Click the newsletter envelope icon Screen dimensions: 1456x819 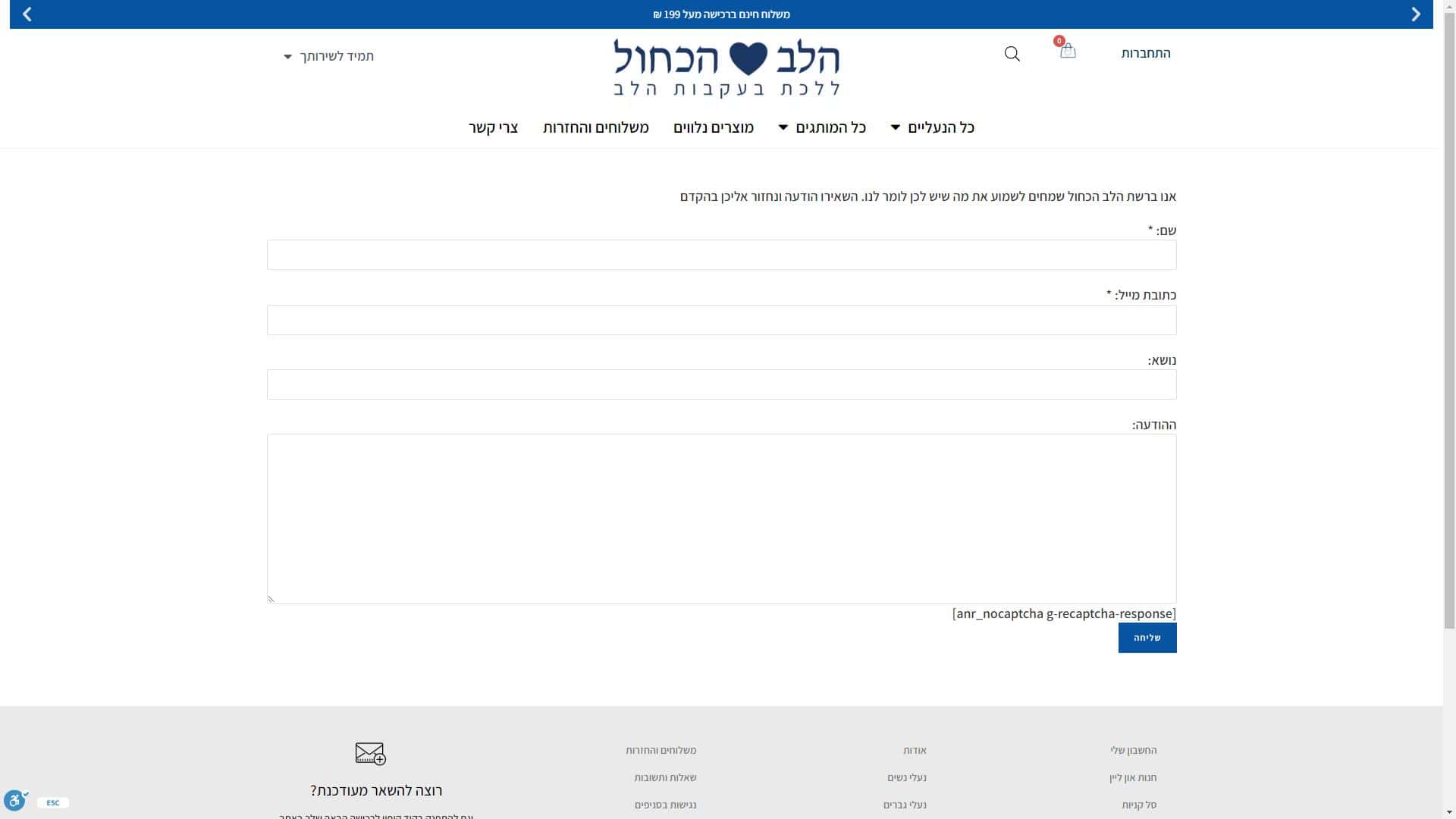tap(370, 753)
